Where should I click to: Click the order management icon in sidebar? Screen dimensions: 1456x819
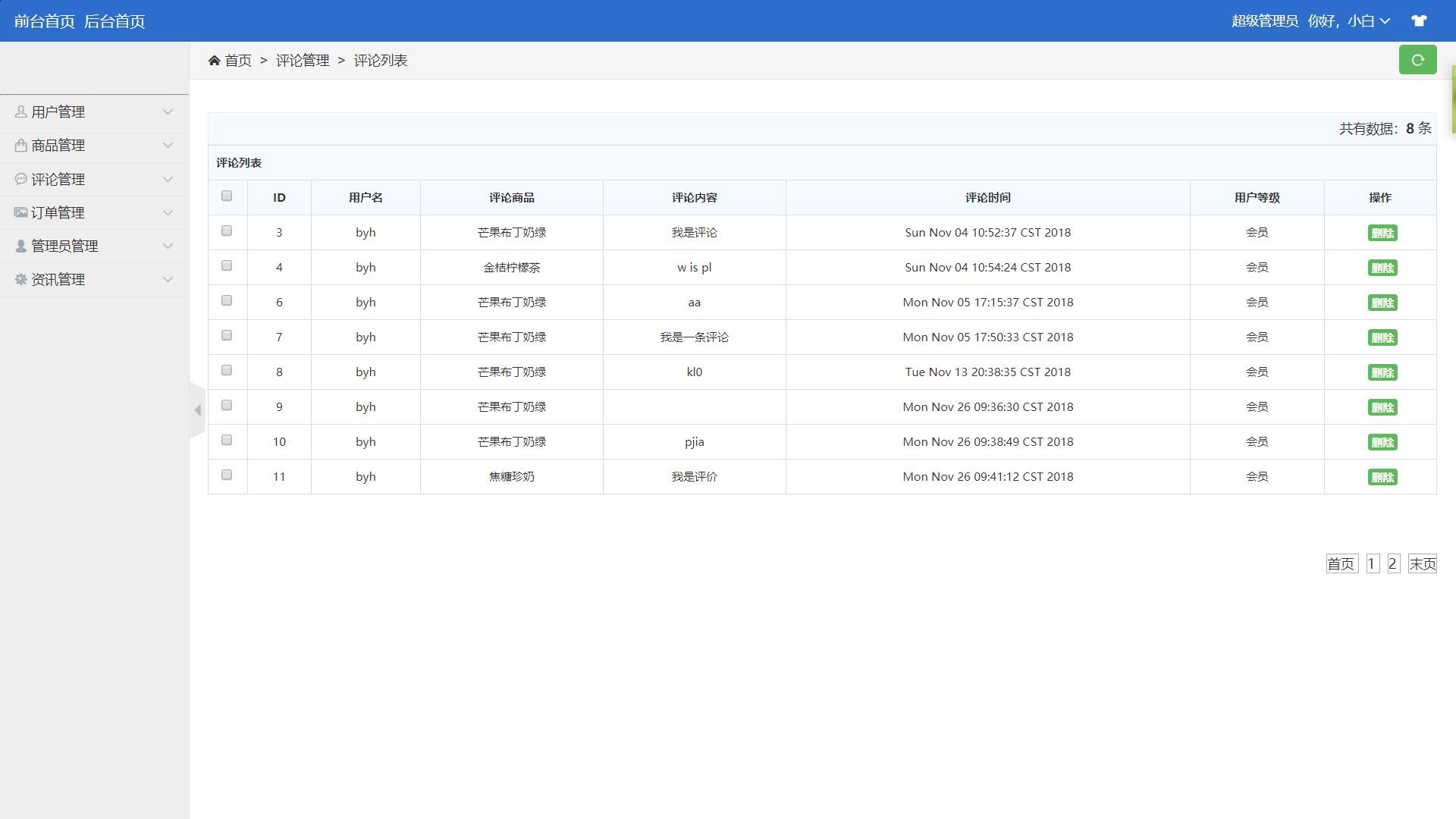click(x=20, y=213)
